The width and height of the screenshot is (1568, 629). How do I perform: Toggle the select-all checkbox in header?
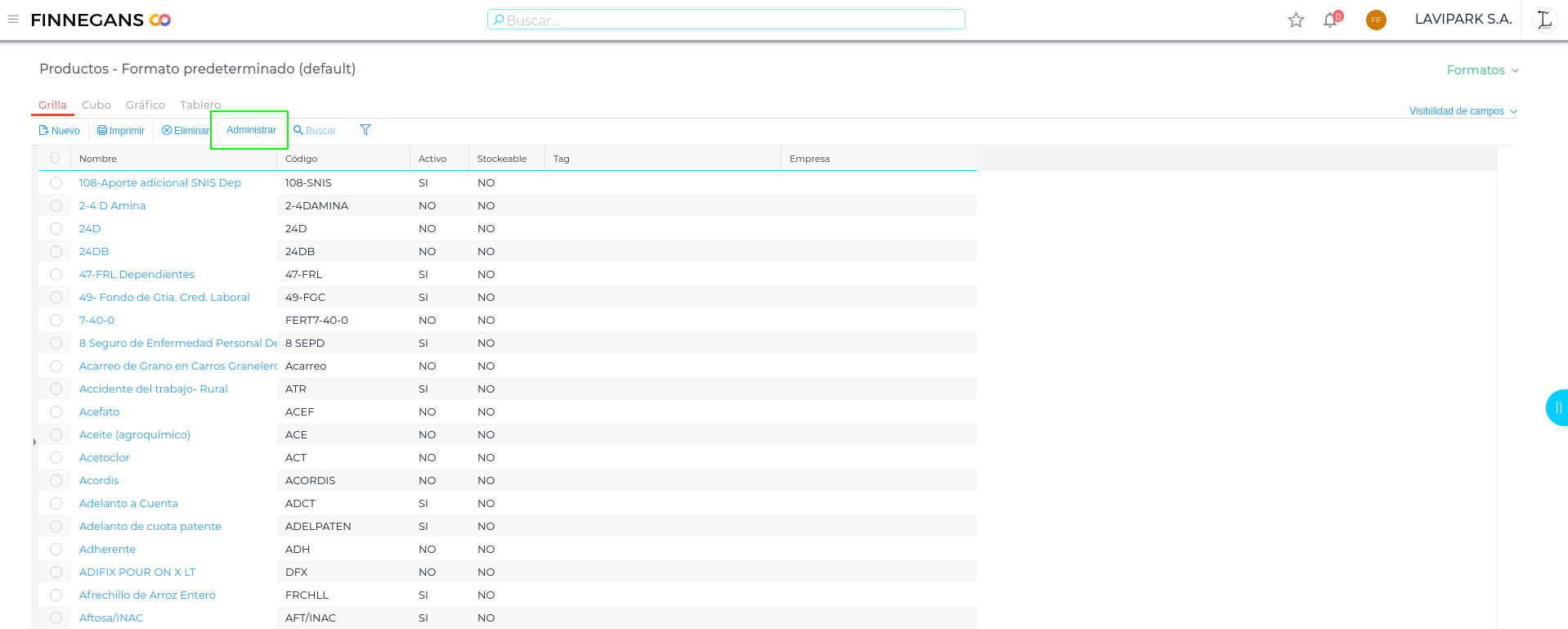[x=56, y=158]
